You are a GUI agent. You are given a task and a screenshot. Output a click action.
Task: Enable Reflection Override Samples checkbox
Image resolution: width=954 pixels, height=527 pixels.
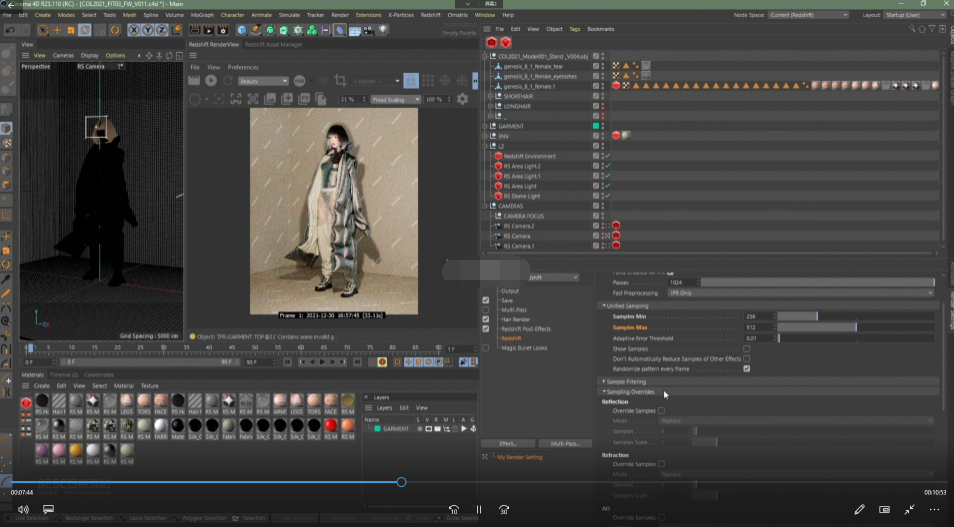[x=661, y=411]
